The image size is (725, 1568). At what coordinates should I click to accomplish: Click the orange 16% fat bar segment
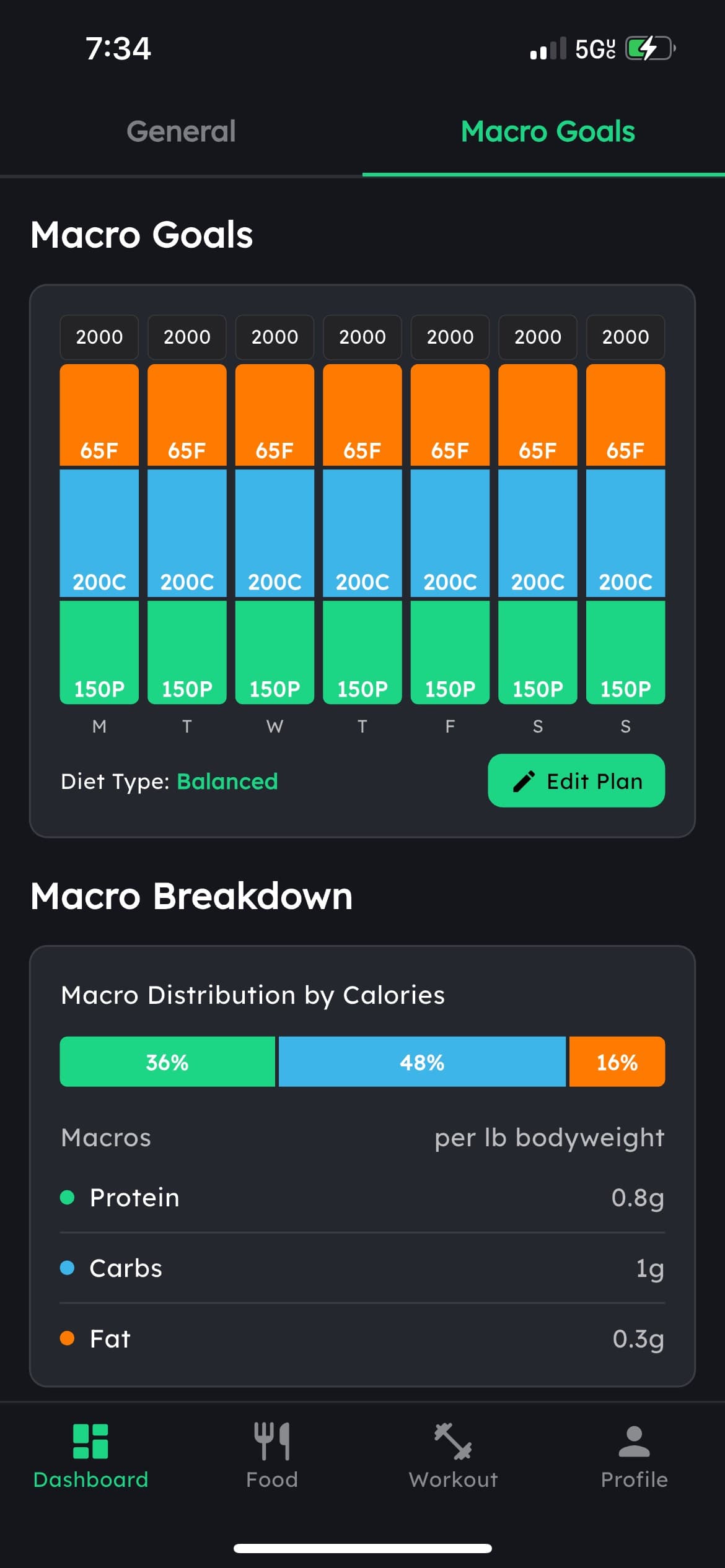(x=617, y=1061)
